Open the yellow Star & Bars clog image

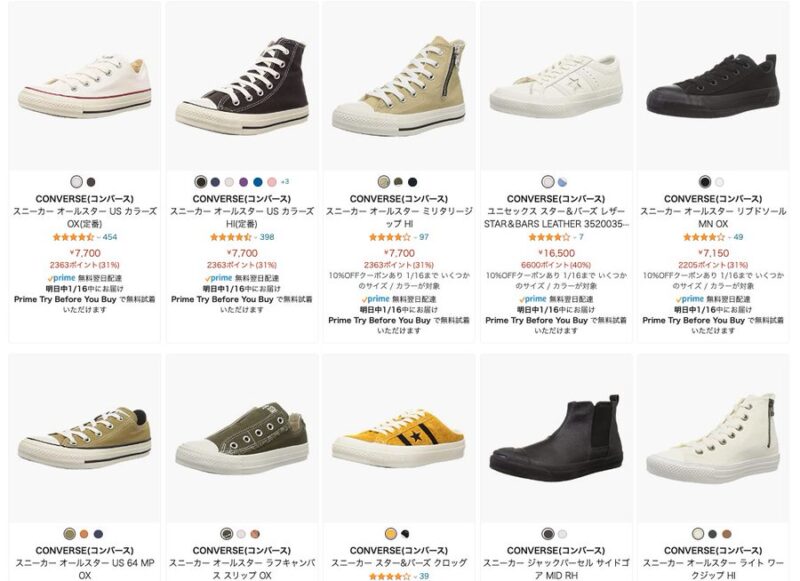coord(398,437)
